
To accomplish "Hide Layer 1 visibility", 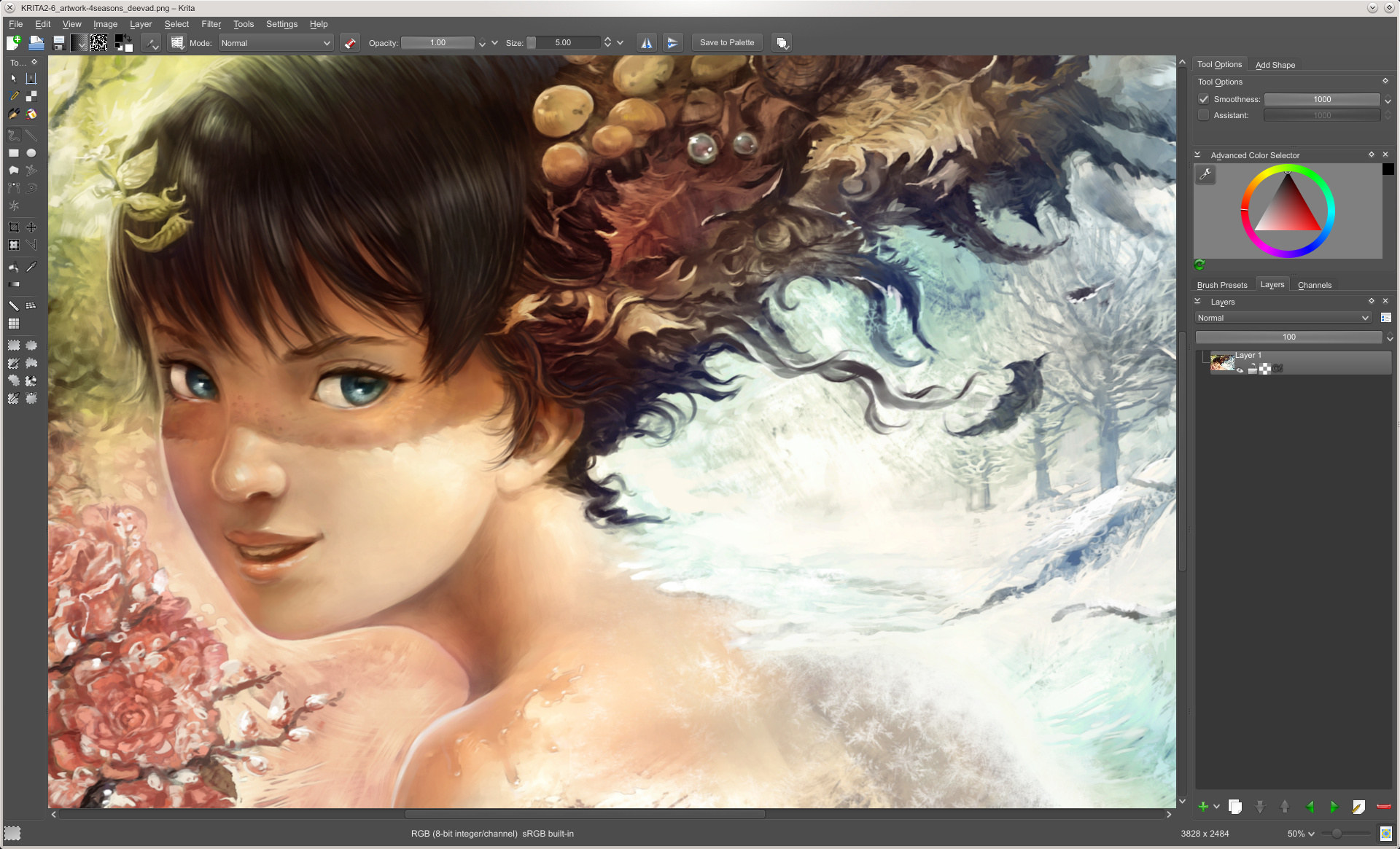I will [x=1240, y=370].
